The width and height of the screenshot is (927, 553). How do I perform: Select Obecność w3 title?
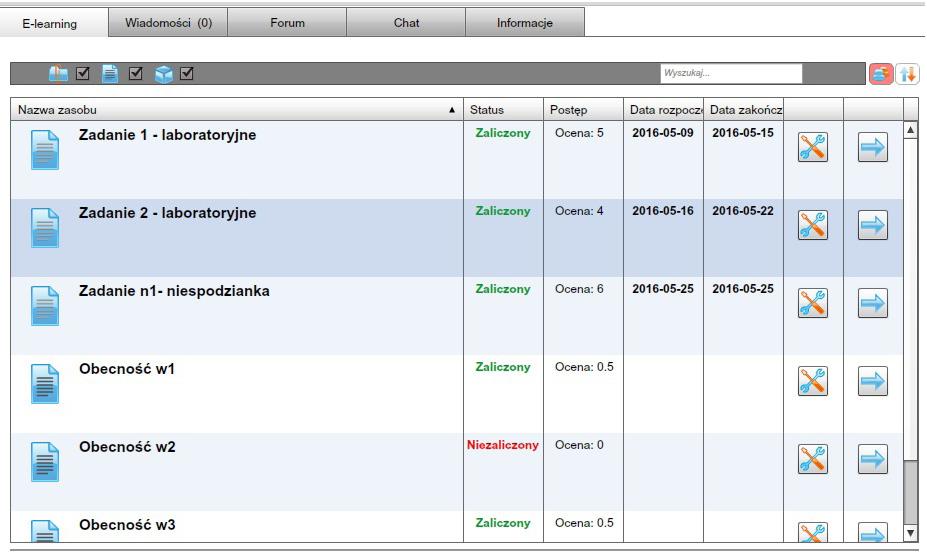[x=127, y=525]
